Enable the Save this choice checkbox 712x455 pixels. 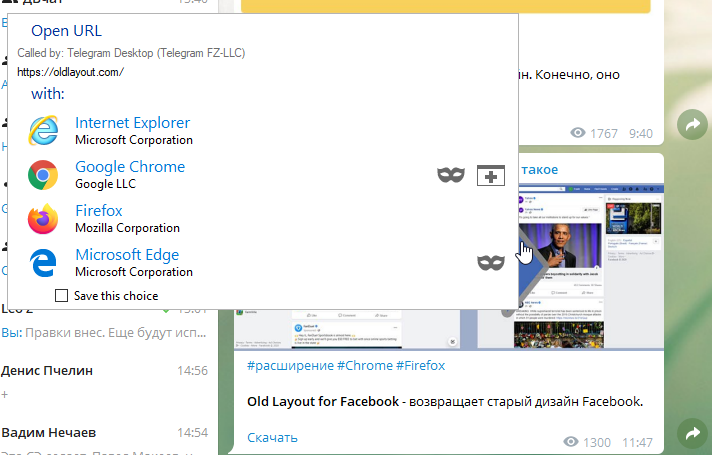pos(61,296)
